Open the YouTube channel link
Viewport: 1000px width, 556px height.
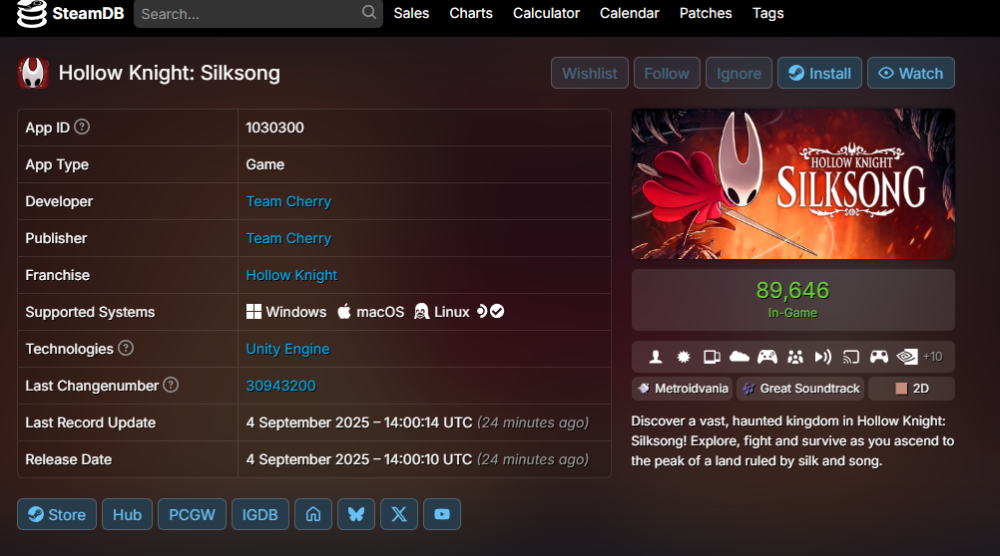click(x=442, y=514)
